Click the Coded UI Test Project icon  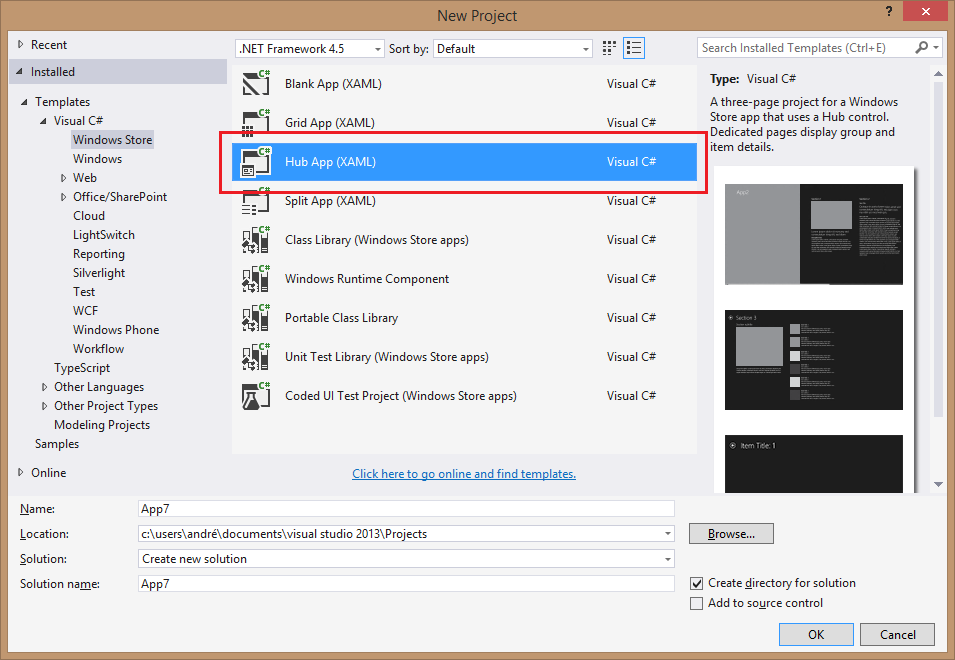click(256, 396)
